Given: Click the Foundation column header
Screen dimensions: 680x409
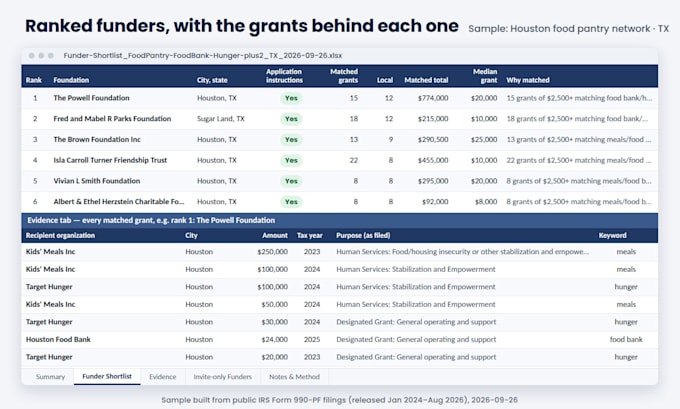Looking at the screenshot, I should click(x=71, y=80).
